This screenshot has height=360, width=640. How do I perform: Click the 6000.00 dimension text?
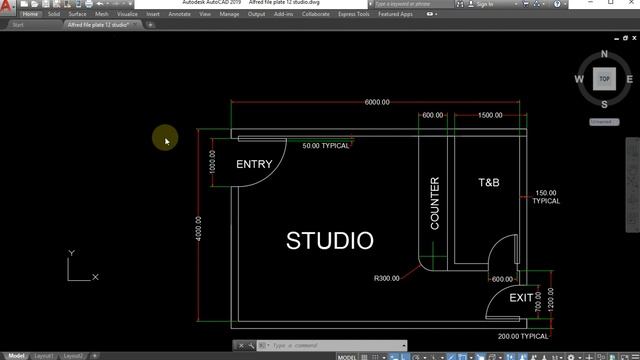377,102
